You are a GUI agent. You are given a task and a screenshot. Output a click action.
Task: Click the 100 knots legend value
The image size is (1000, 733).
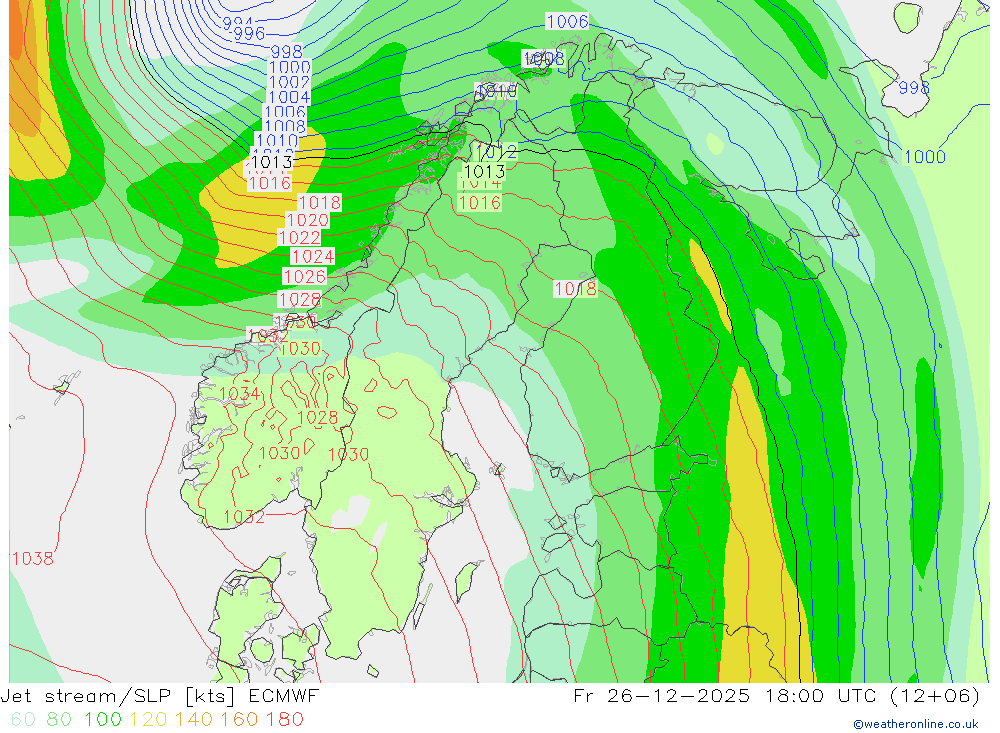(x=103, y=719)
